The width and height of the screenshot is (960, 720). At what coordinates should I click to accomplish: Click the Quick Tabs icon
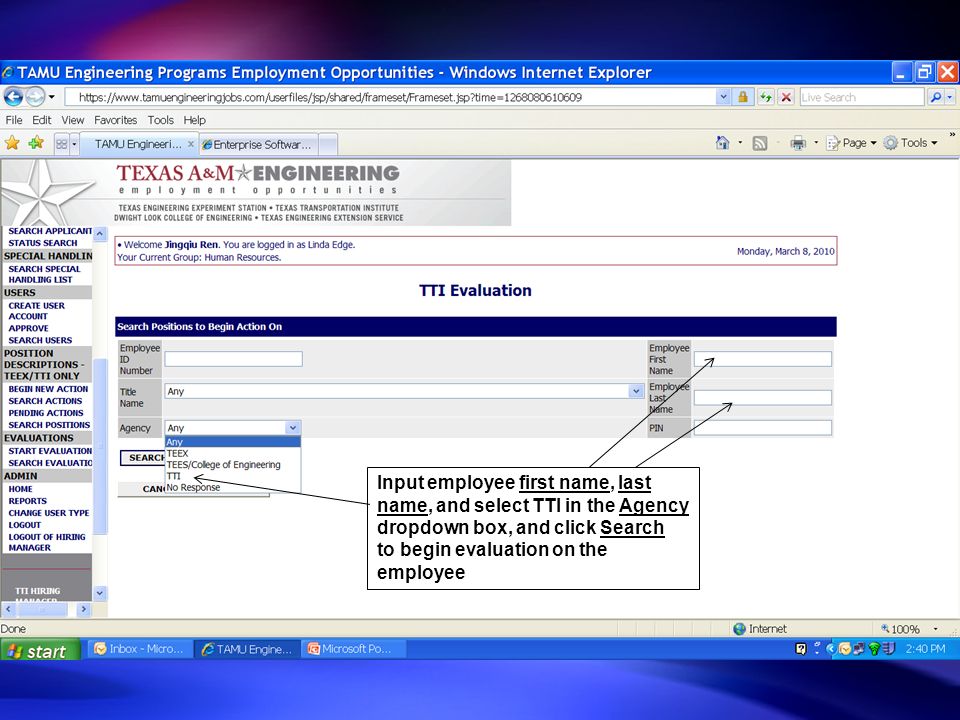61,144
